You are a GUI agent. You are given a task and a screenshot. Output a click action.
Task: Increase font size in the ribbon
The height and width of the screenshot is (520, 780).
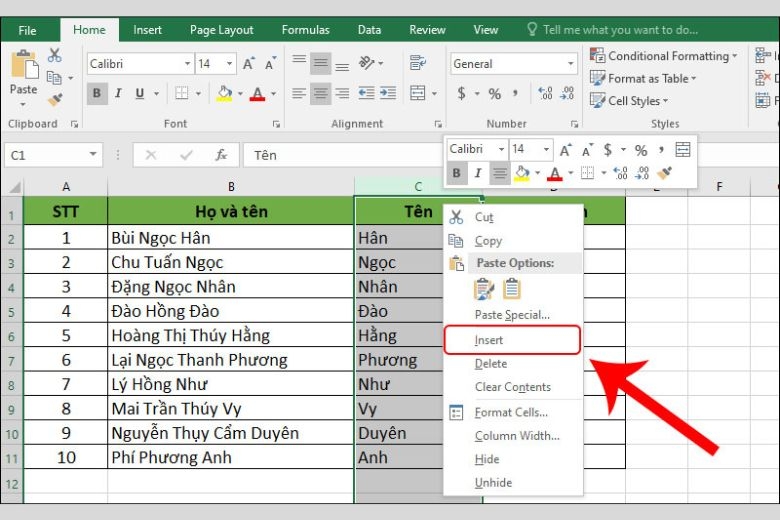click(248, 64)
